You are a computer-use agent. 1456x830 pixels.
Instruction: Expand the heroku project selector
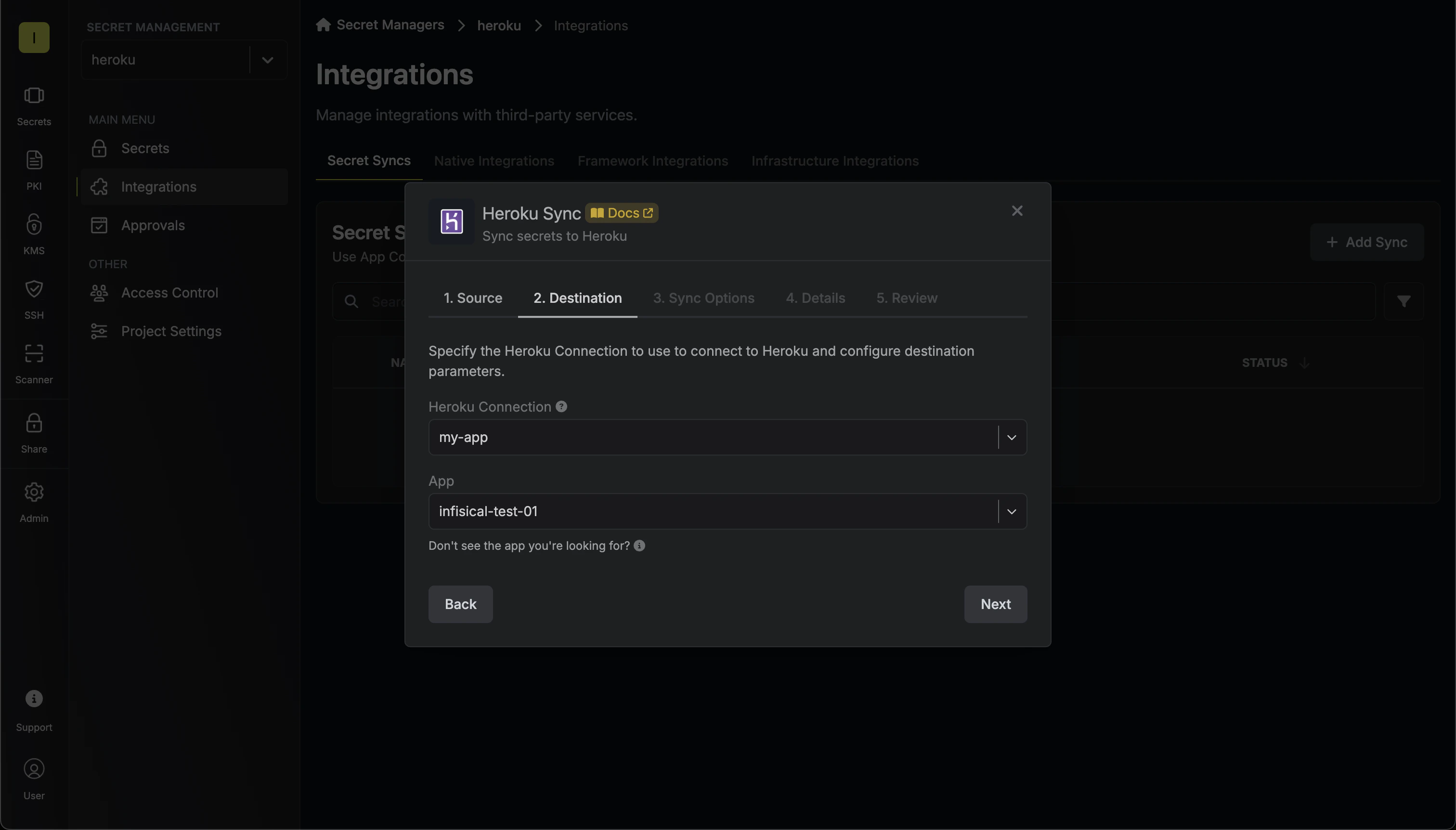(267, 60)
